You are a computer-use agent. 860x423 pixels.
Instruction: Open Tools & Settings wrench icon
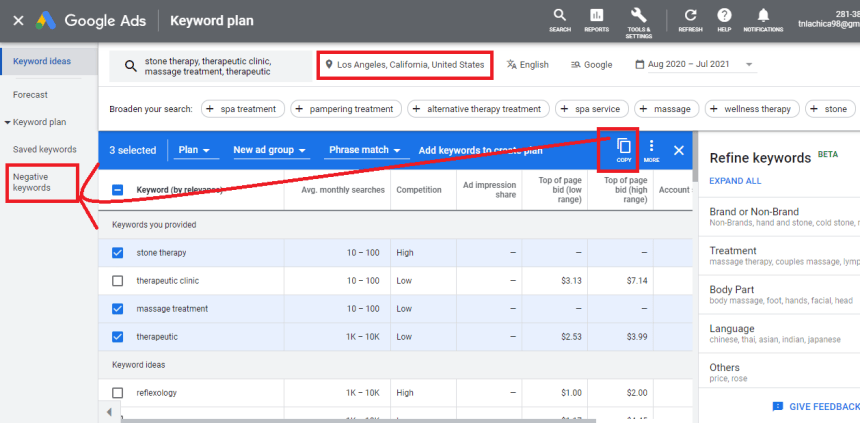point(638,22)
